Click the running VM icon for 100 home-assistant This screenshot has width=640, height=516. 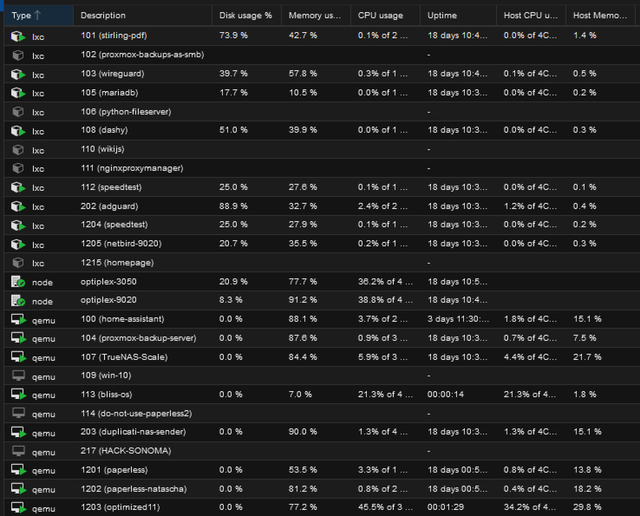click(x=18, y=320)
